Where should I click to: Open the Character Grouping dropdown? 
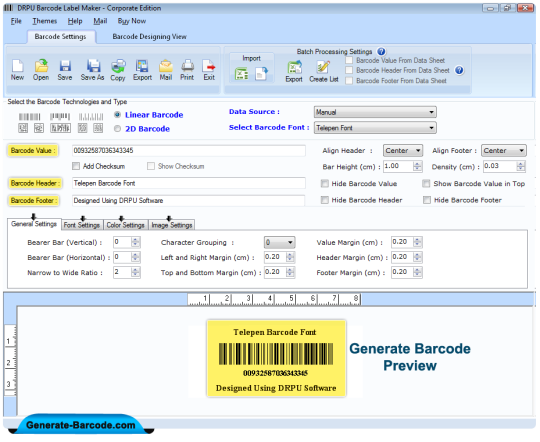[280, 243]
